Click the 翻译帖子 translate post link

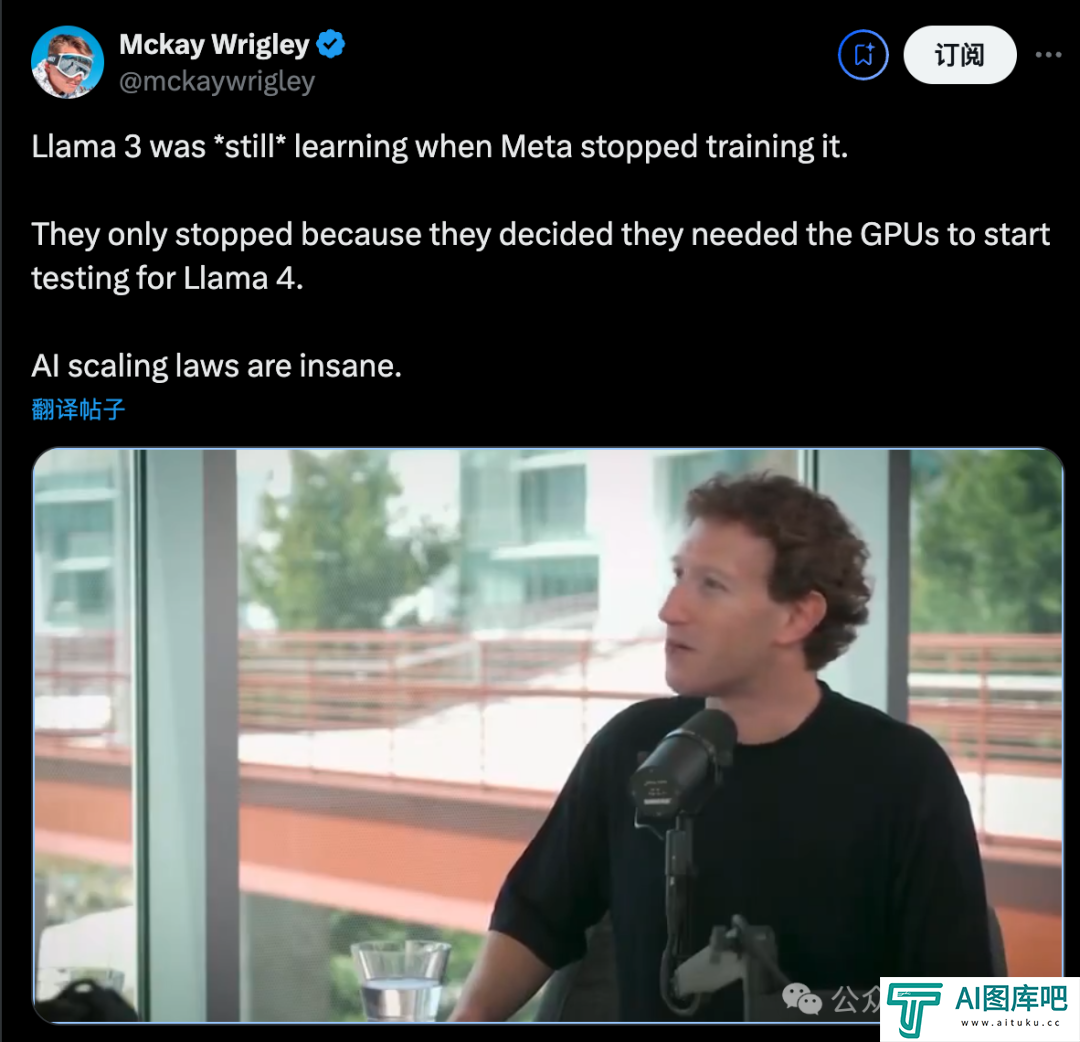click(x=79, y=409)
